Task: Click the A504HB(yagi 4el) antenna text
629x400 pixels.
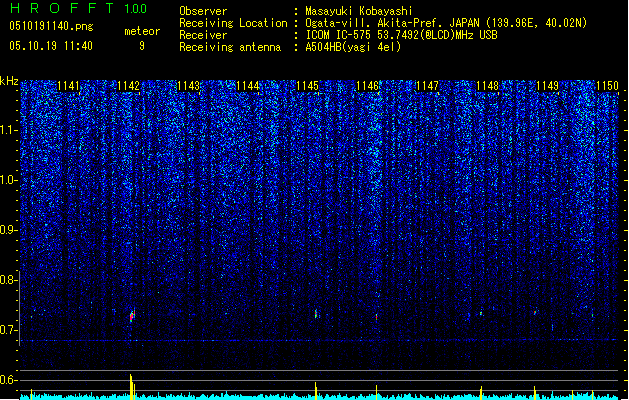Action: tap(353, 47)
